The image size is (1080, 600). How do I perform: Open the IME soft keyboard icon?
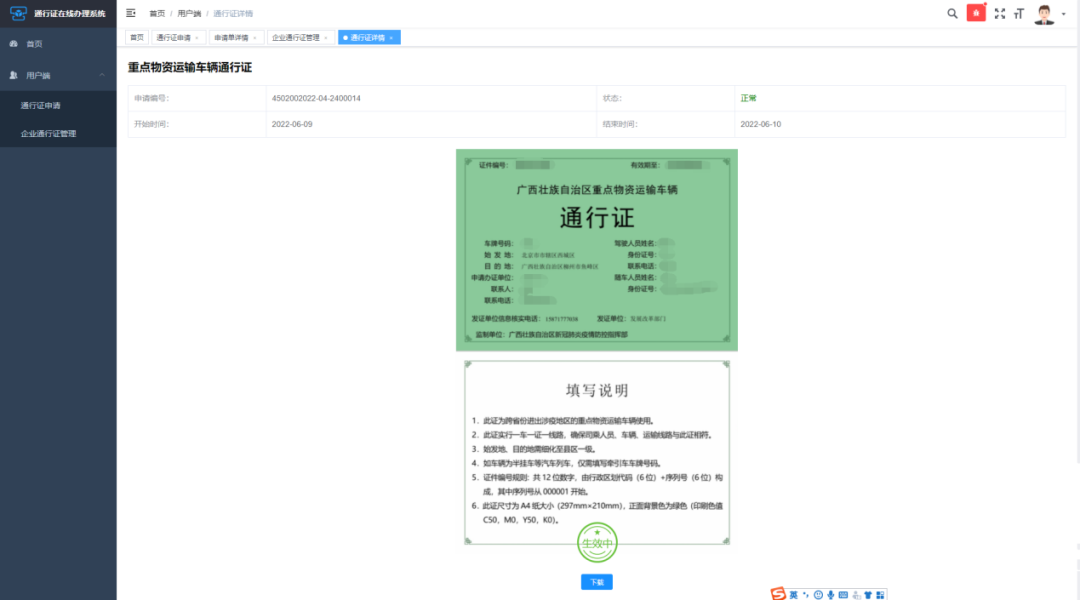(843, 594)
